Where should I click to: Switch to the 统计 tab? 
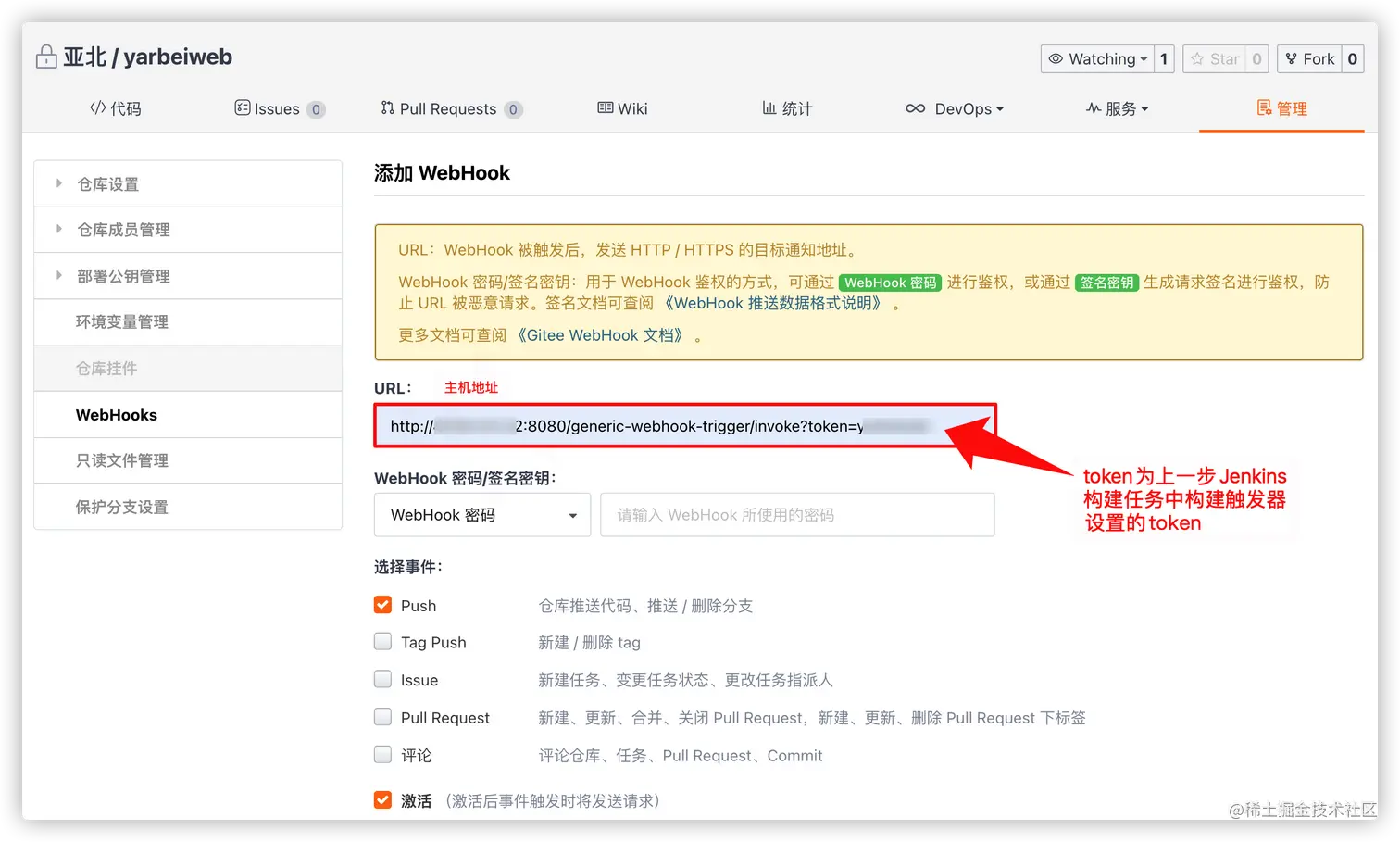[x=787, y=108]
